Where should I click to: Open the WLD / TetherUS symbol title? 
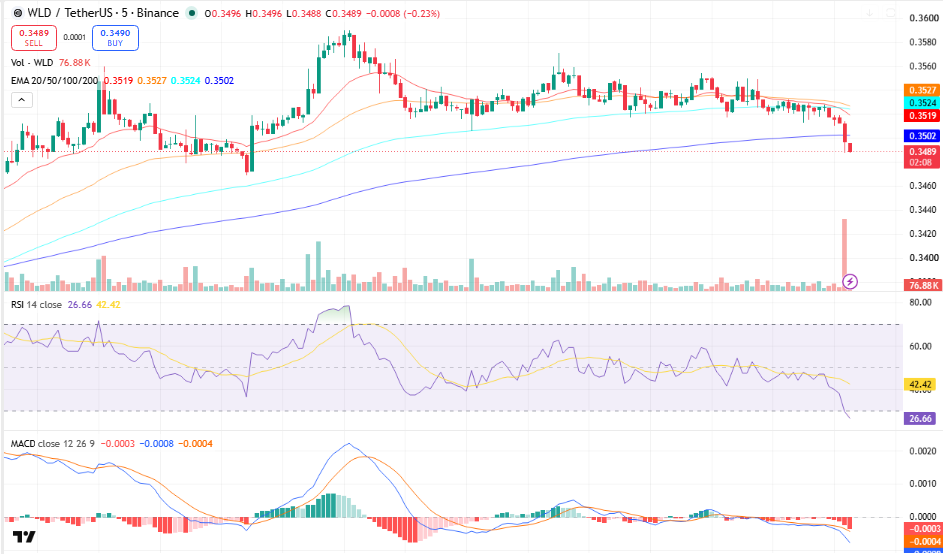102,13
